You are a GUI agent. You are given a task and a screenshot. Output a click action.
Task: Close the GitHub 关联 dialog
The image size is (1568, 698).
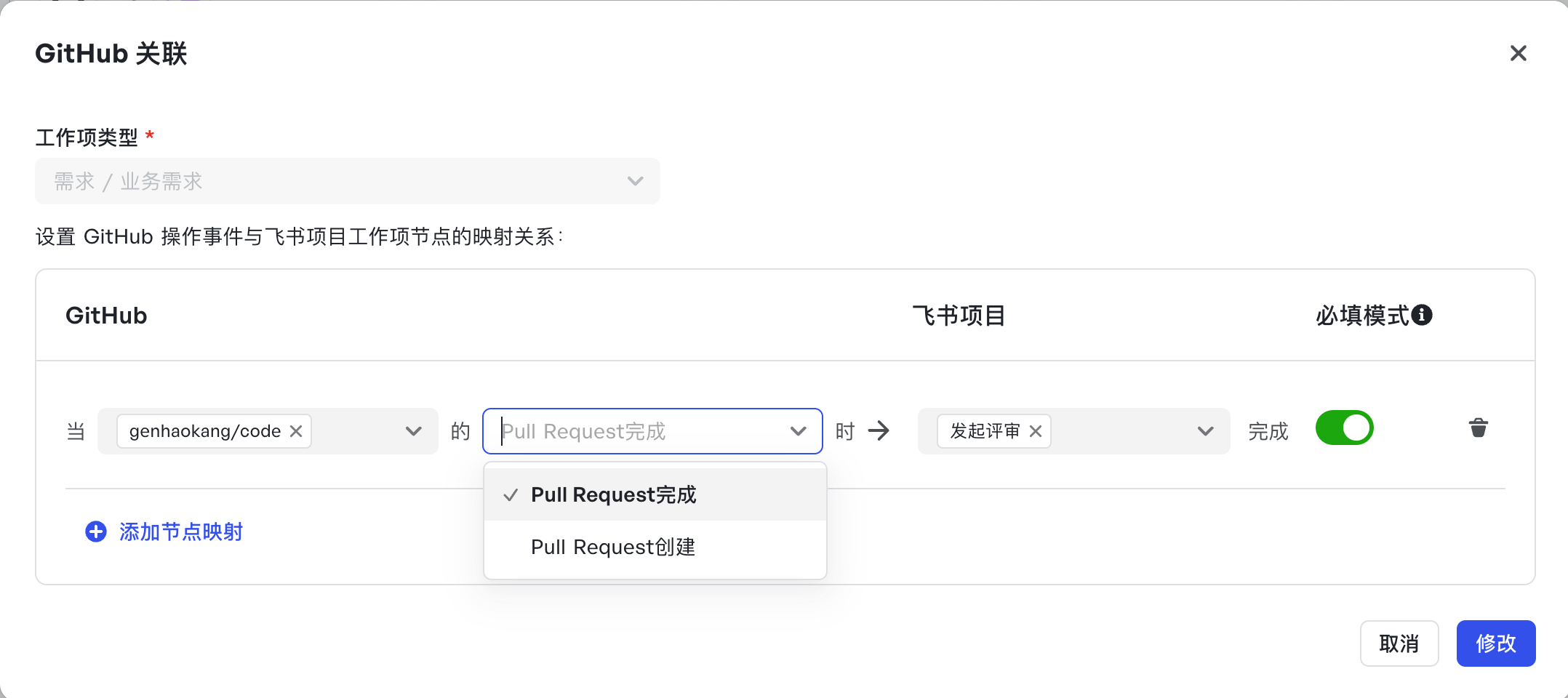pyautogui.click(x=1518, y=53)
